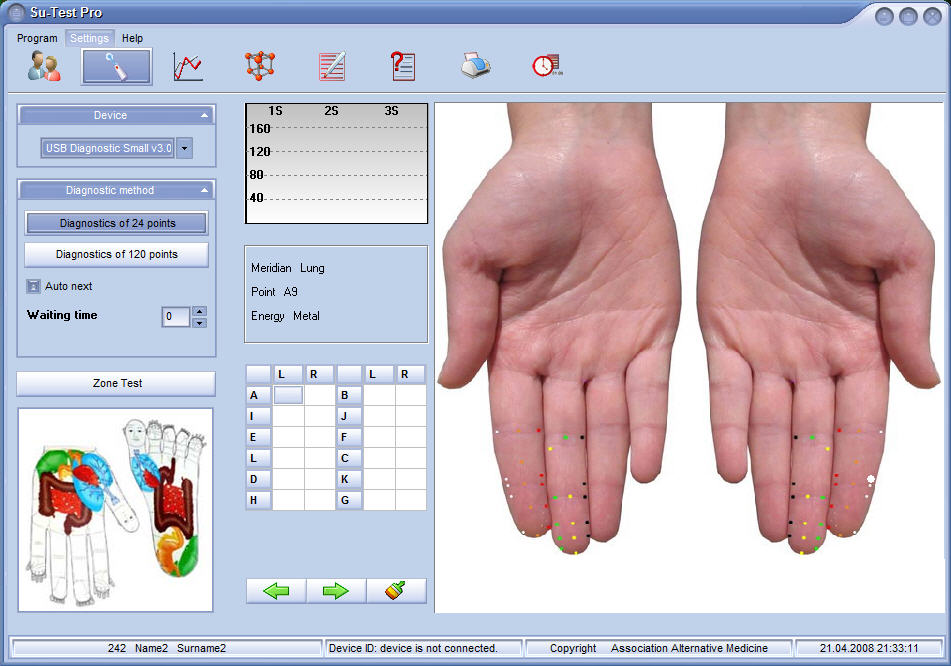Open the Help menu
Viewport: 951px width, 666px height.
[x=132, y=38]
